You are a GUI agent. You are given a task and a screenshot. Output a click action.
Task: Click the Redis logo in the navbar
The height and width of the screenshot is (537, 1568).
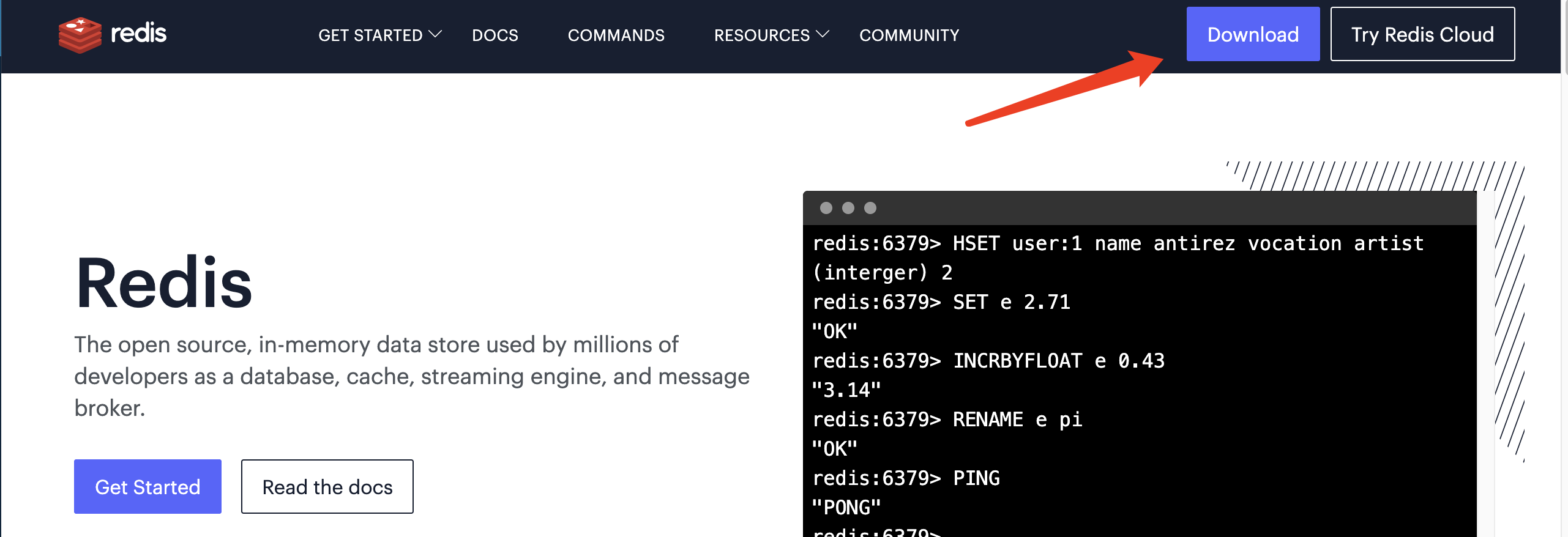pyautogui.click(x=112, y=34)
